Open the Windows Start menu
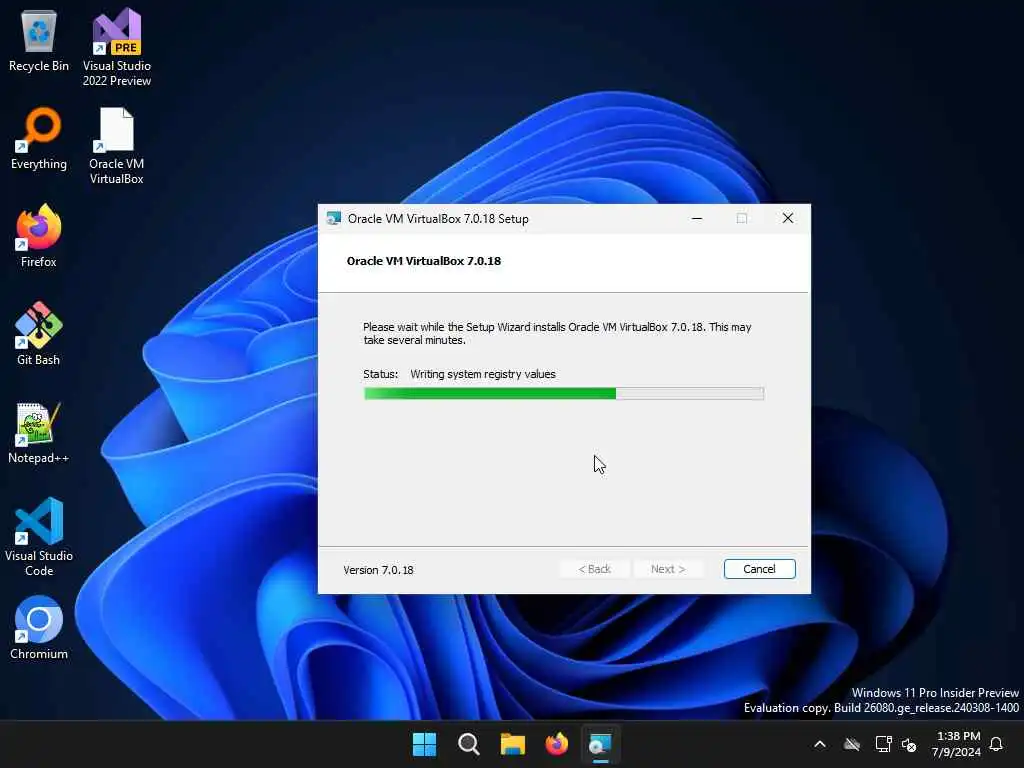 (x=424, y=744)
